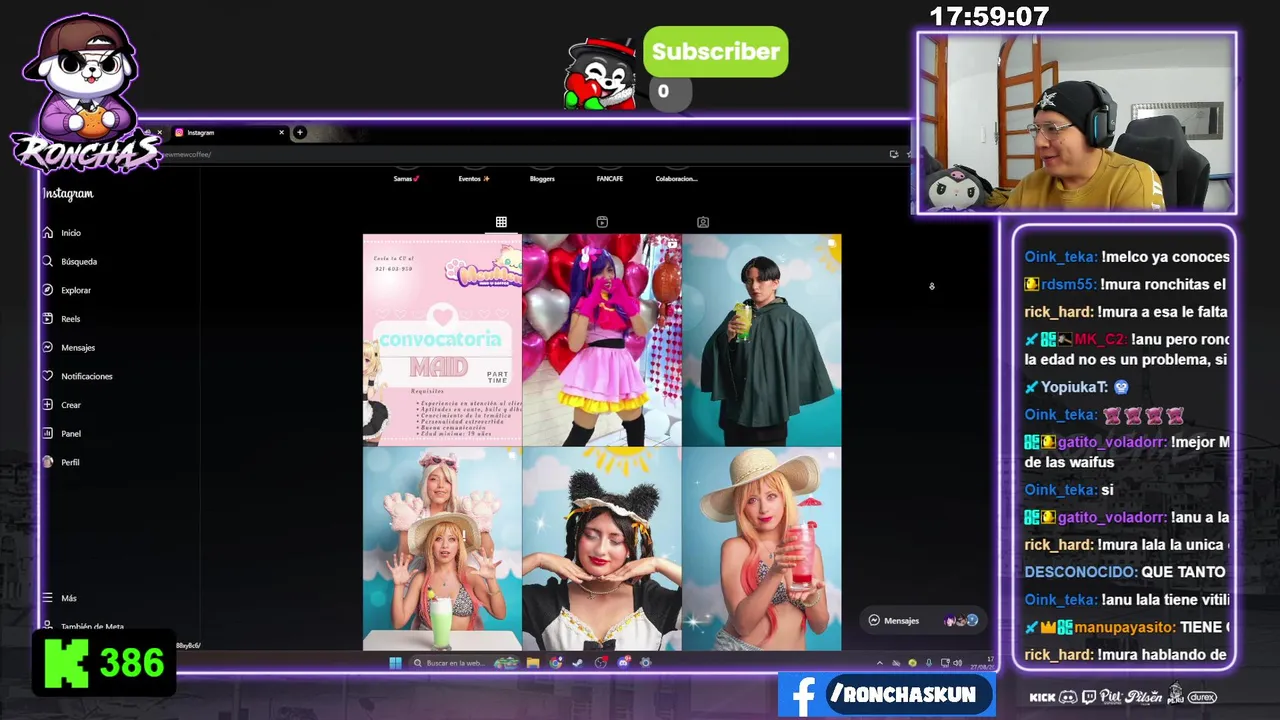The width and height of the screenshot is (1280, 720).
Task: Open the two girls with green drink post
Action: point(442,549)
